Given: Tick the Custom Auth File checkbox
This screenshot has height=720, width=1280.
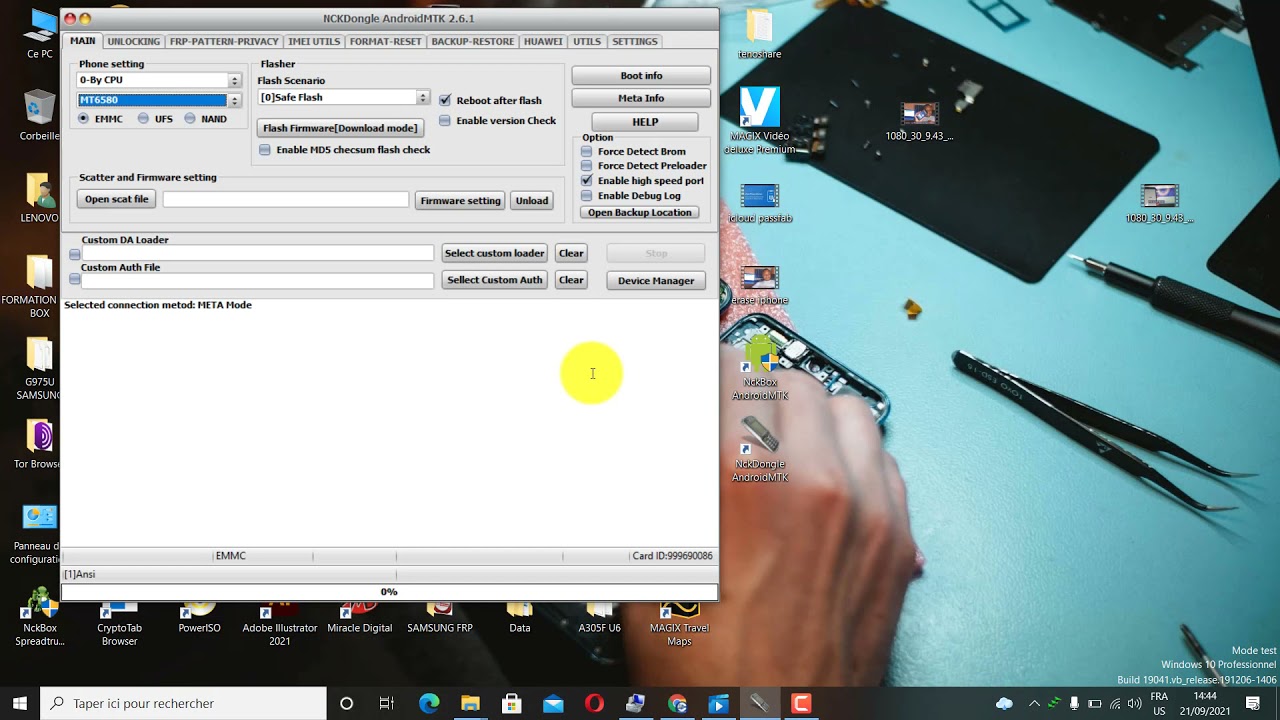Looking at the screenshot, I should pos(75,280).
